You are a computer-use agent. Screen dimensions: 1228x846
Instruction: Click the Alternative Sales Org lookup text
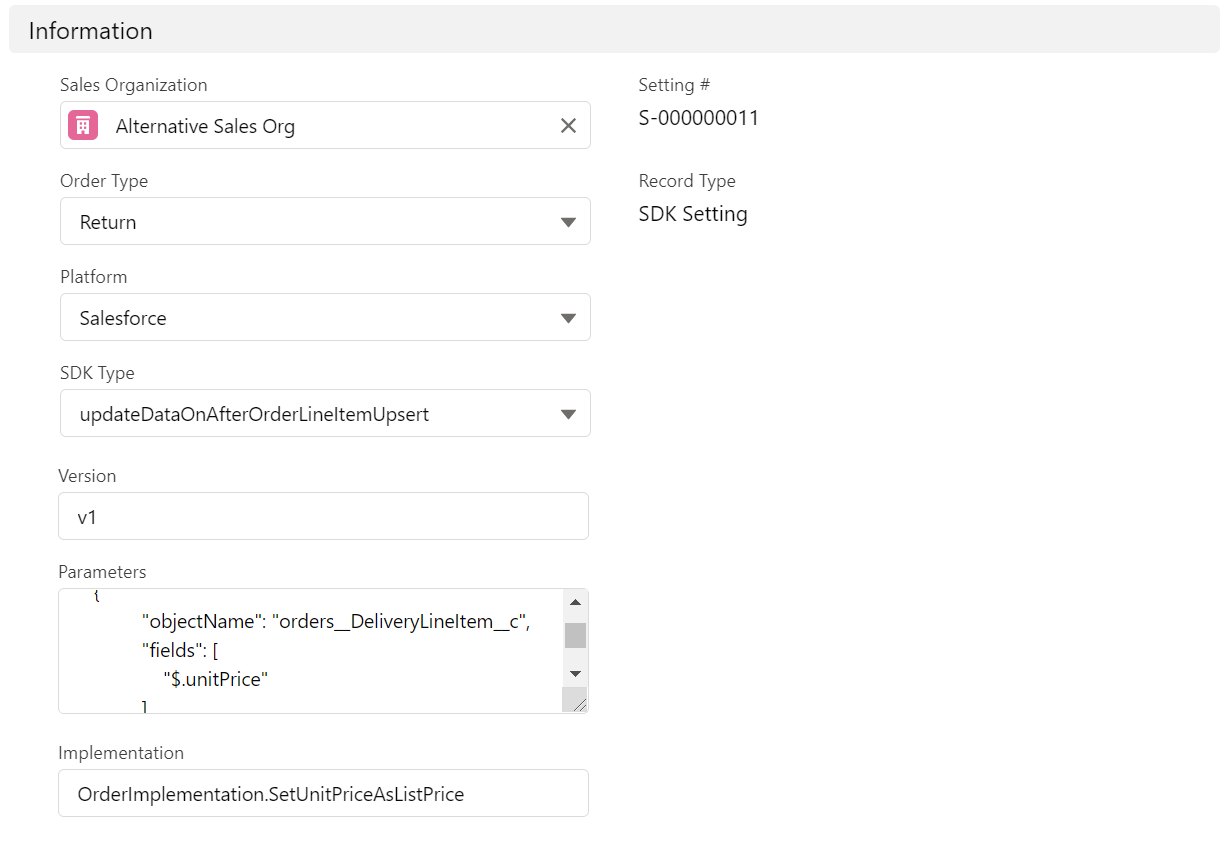pos(205,127)
